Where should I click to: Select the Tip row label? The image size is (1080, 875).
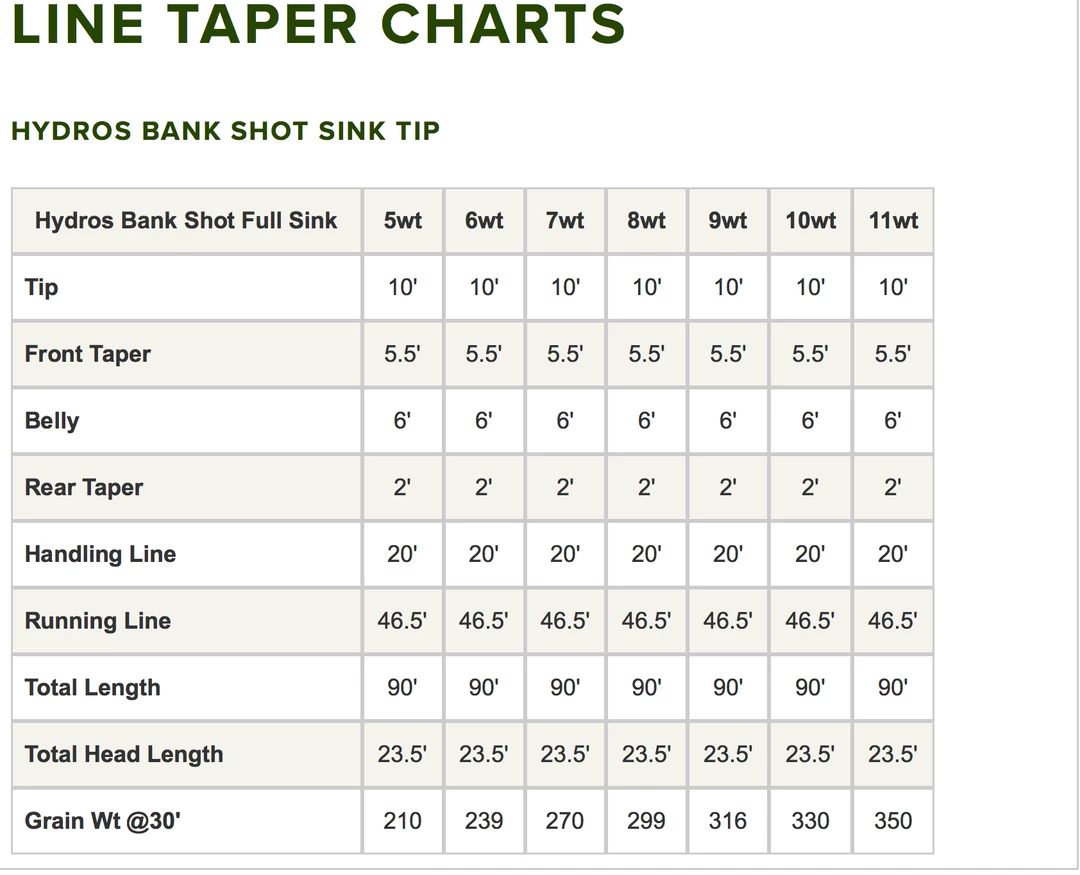(42, 288)
